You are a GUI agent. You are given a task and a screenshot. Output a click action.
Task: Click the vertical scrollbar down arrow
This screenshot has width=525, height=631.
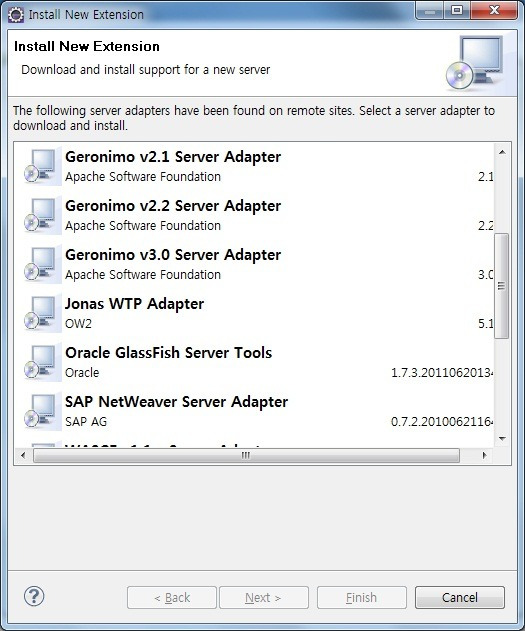(x=502, y=439)
